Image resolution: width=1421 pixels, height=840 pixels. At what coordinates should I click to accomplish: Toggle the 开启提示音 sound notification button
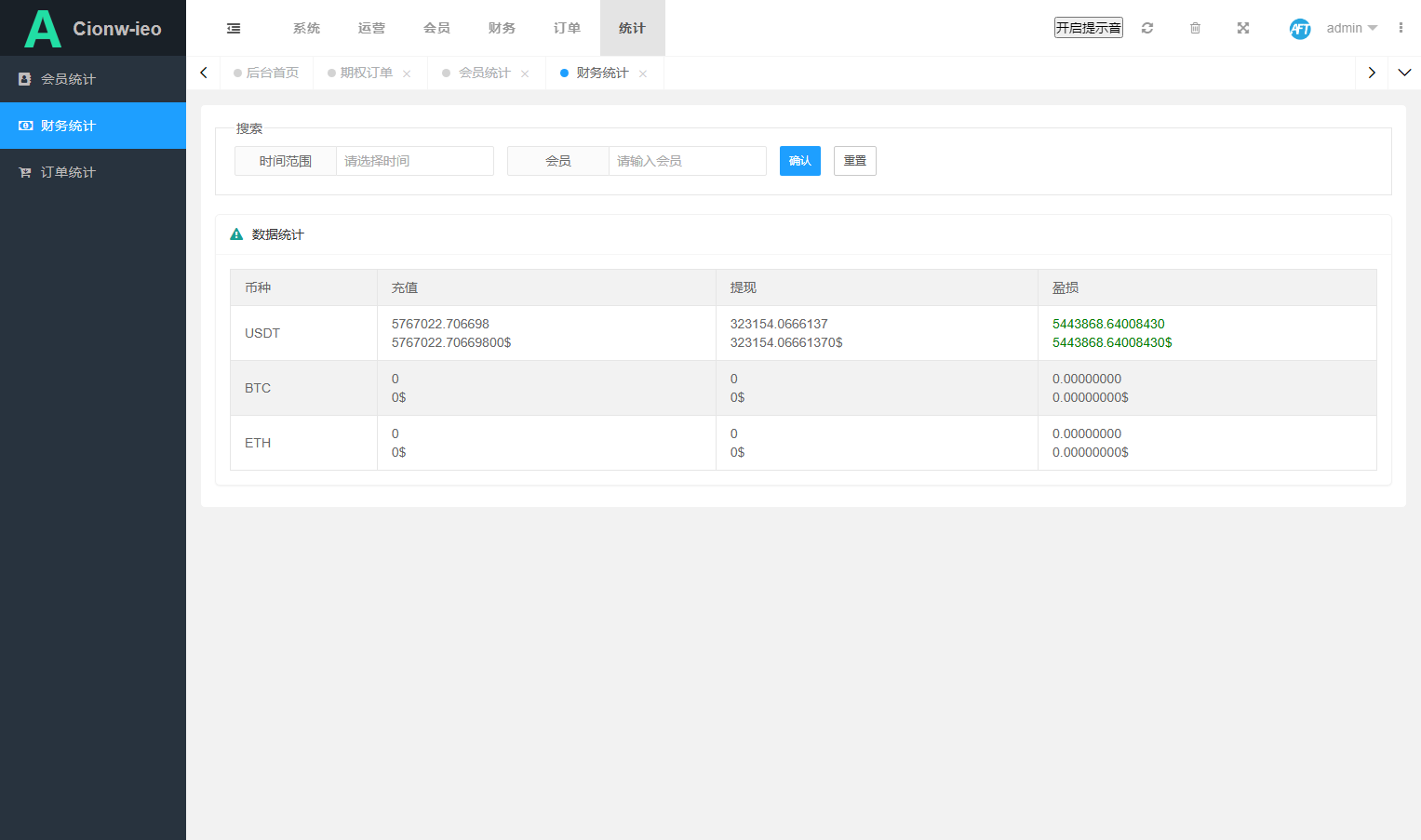tap(1089, 28)
